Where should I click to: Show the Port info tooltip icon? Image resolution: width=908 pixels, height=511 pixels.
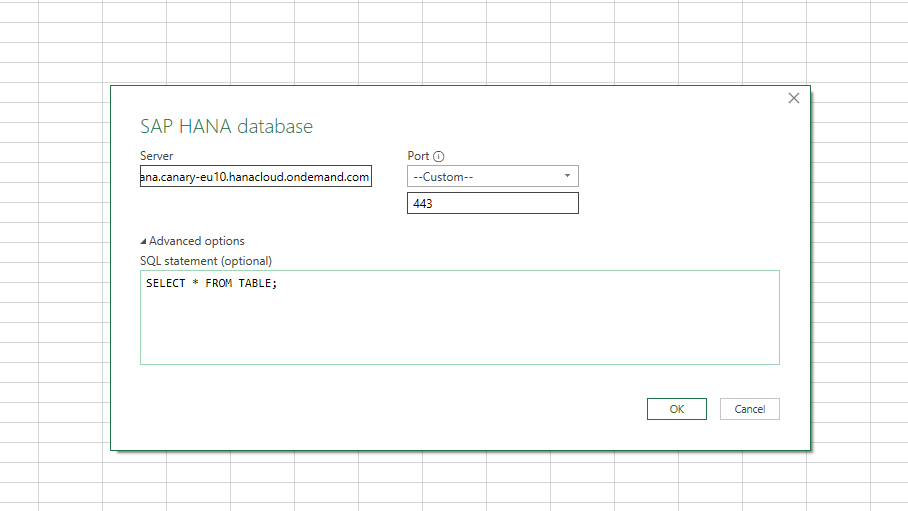pos(438,156)
